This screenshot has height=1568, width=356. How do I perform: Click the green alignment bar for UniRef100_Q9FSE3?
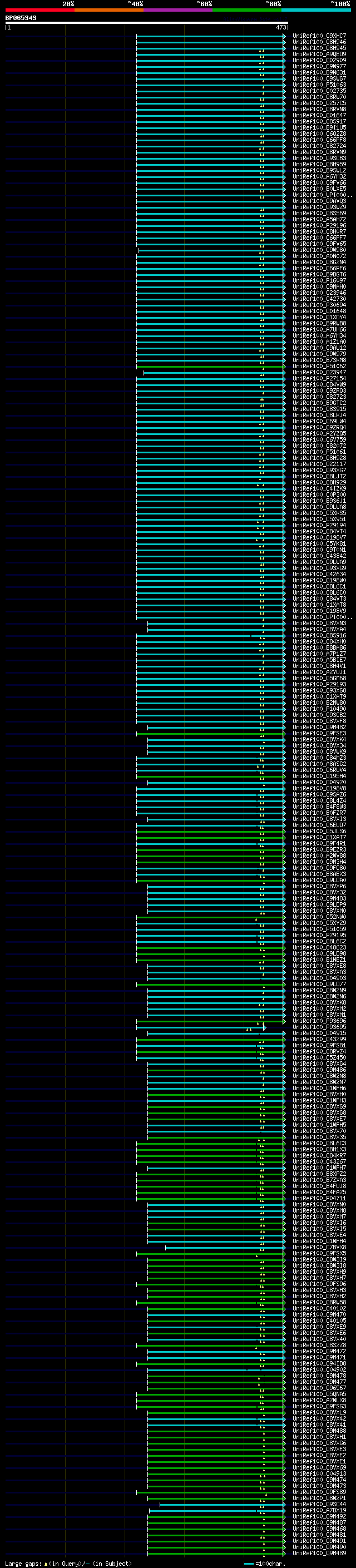tap(211, 734)
